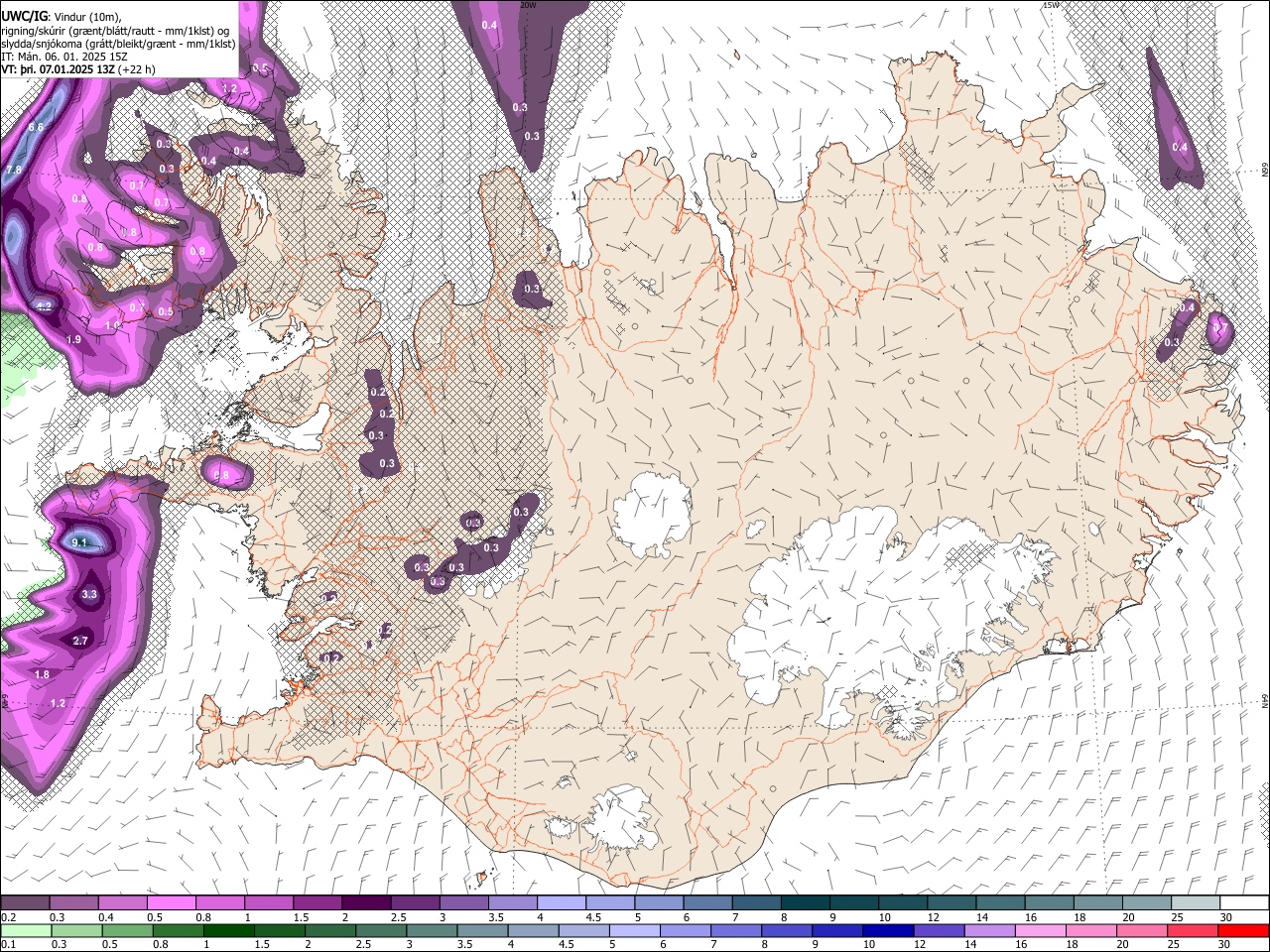
Task: Click the "UWC/IG: Vindur (10m)" title line
Action: pyautogui.click(x=62, y=17)
